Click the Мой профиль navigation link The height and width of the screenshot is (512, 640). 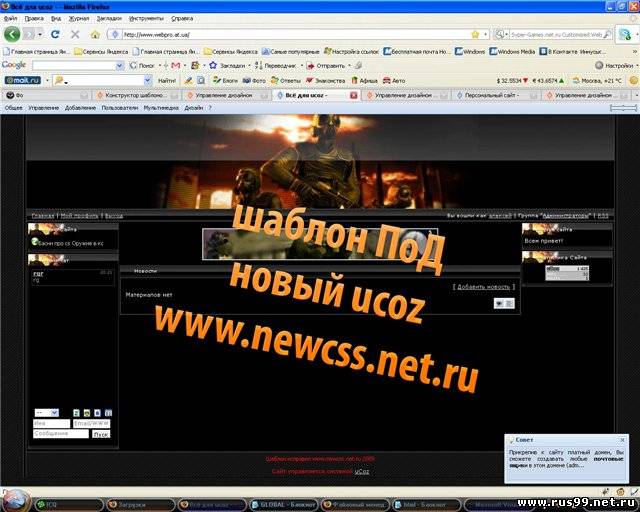click(x=79, y=216)
